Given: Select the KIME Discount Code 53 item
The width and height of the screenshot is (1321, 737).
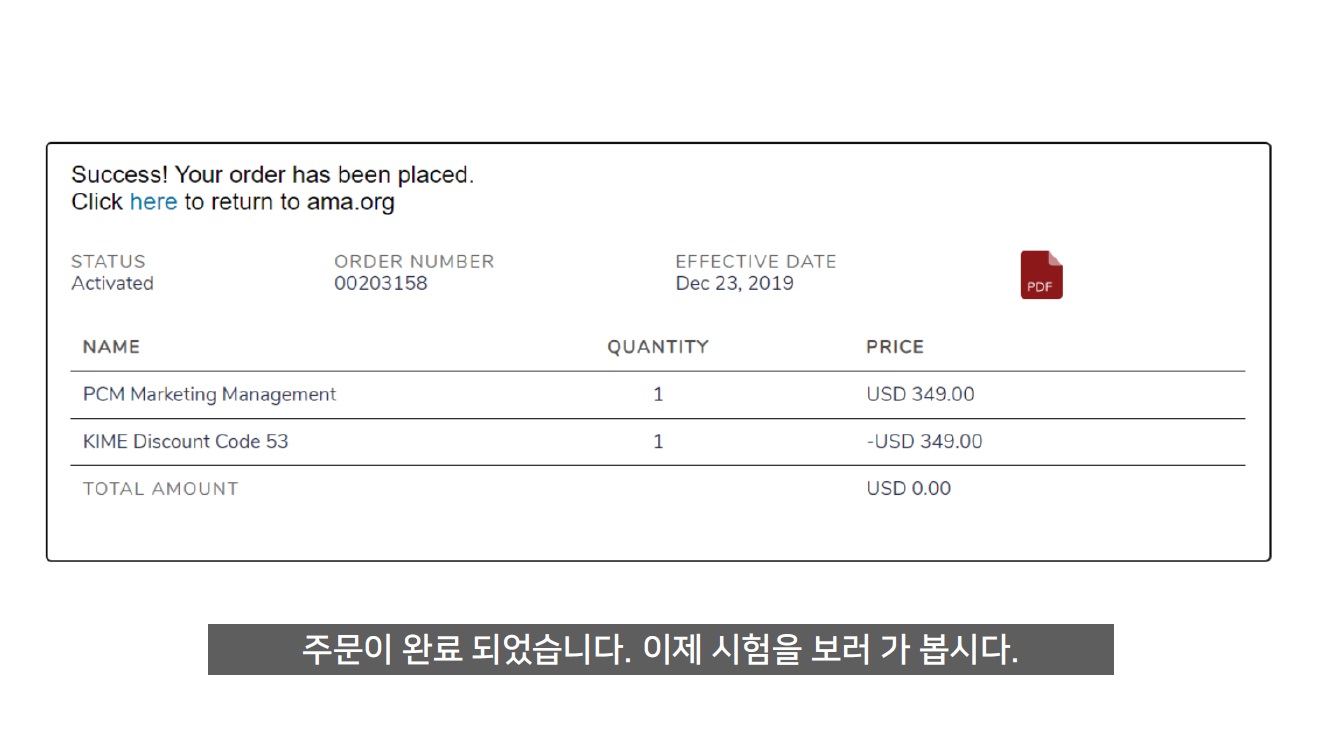Looking at the screenshot, I should pyautogui.click(x=186, y=441).
